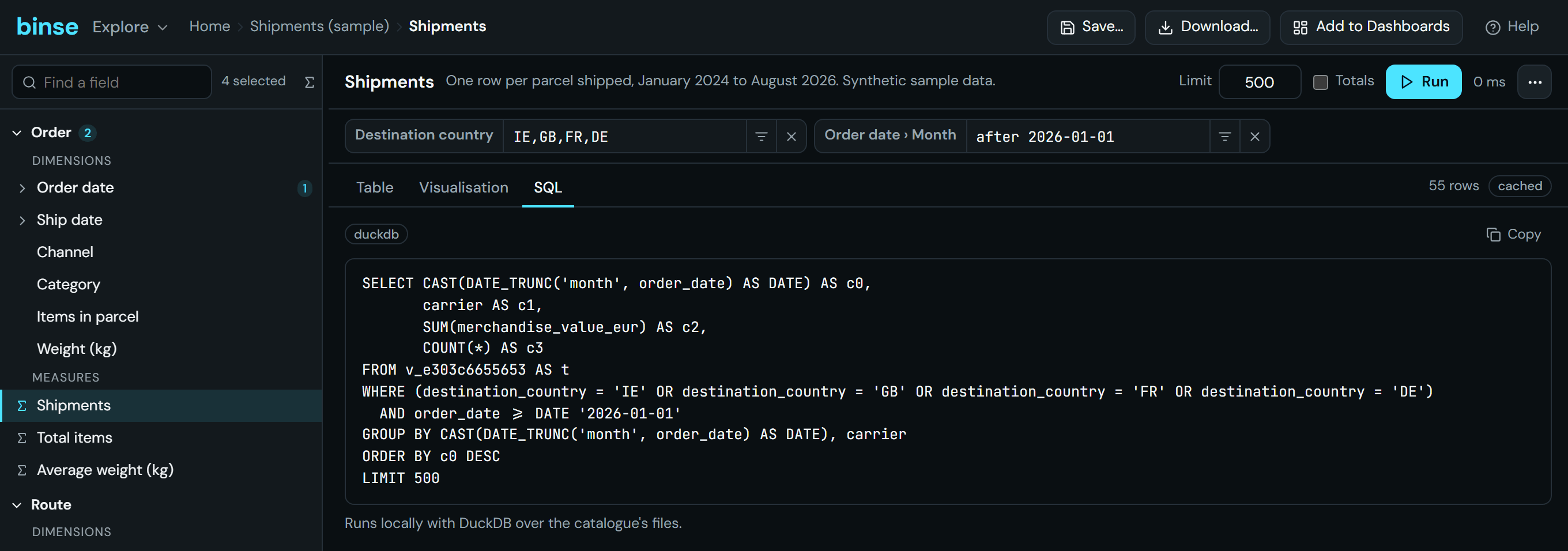Switch to the Table tab

pyautogui.click(x=374, y=187)
